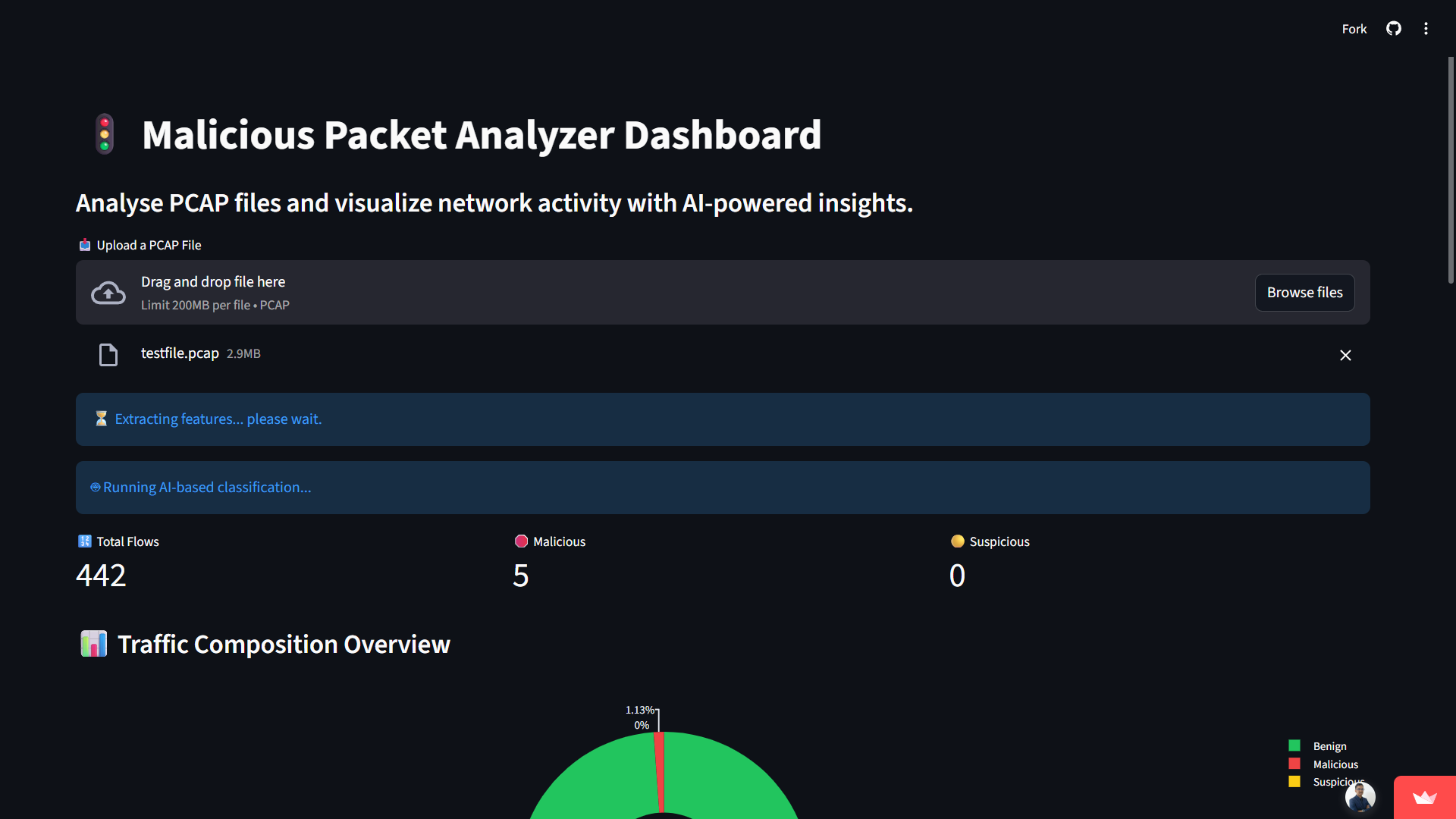The height and width of the screenshot is (819, 1456).
Task: Toggle the Benign legend entry
Action: (x=1329, y=746)
